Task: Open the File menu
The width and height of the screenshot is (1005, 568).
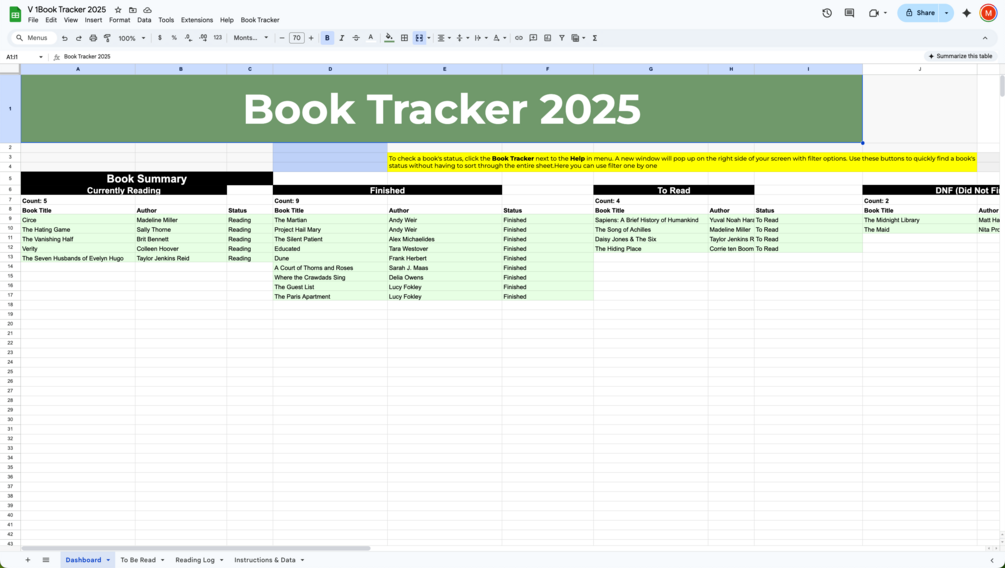Action: pos(33,21)
